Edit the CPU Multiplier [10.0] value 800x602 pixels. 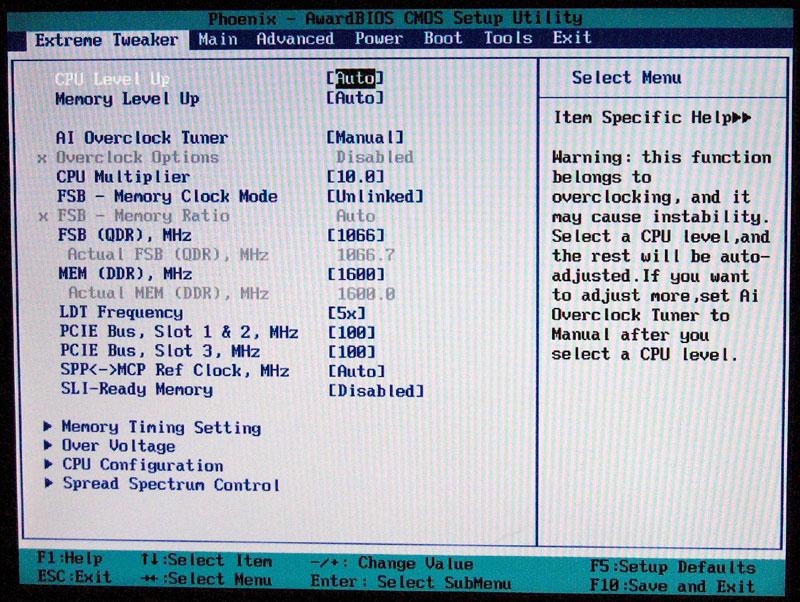(x=356, y=177)
